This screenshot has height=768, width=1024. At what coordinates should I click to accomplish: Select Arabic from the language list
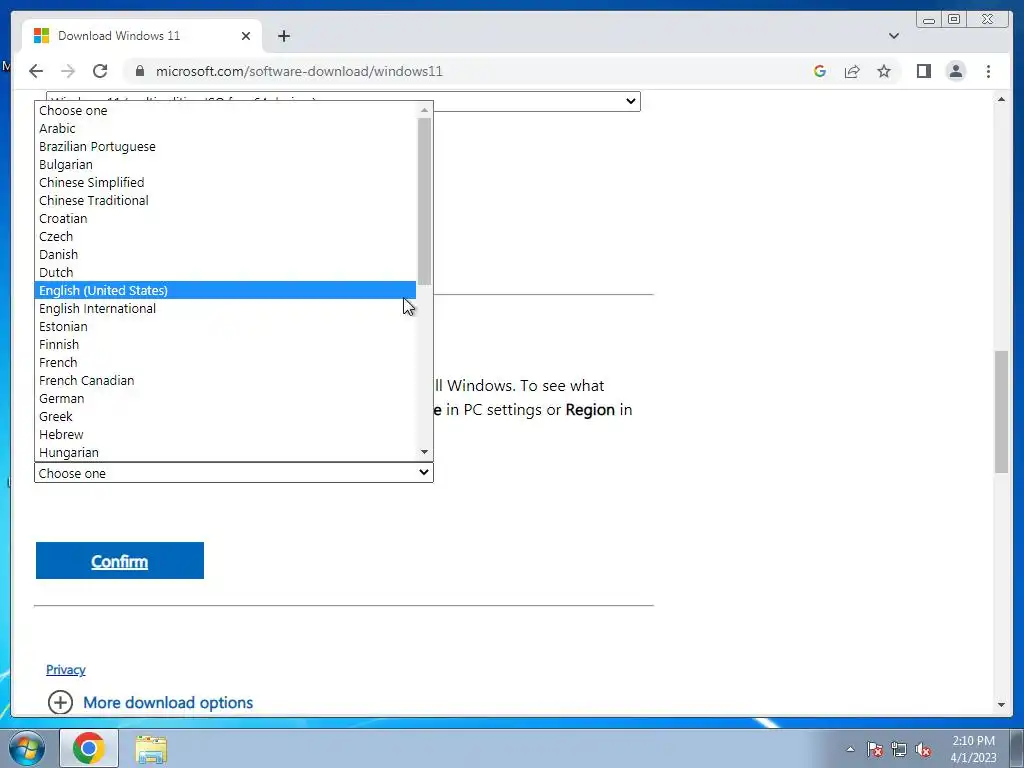click(x=225, y=129)
